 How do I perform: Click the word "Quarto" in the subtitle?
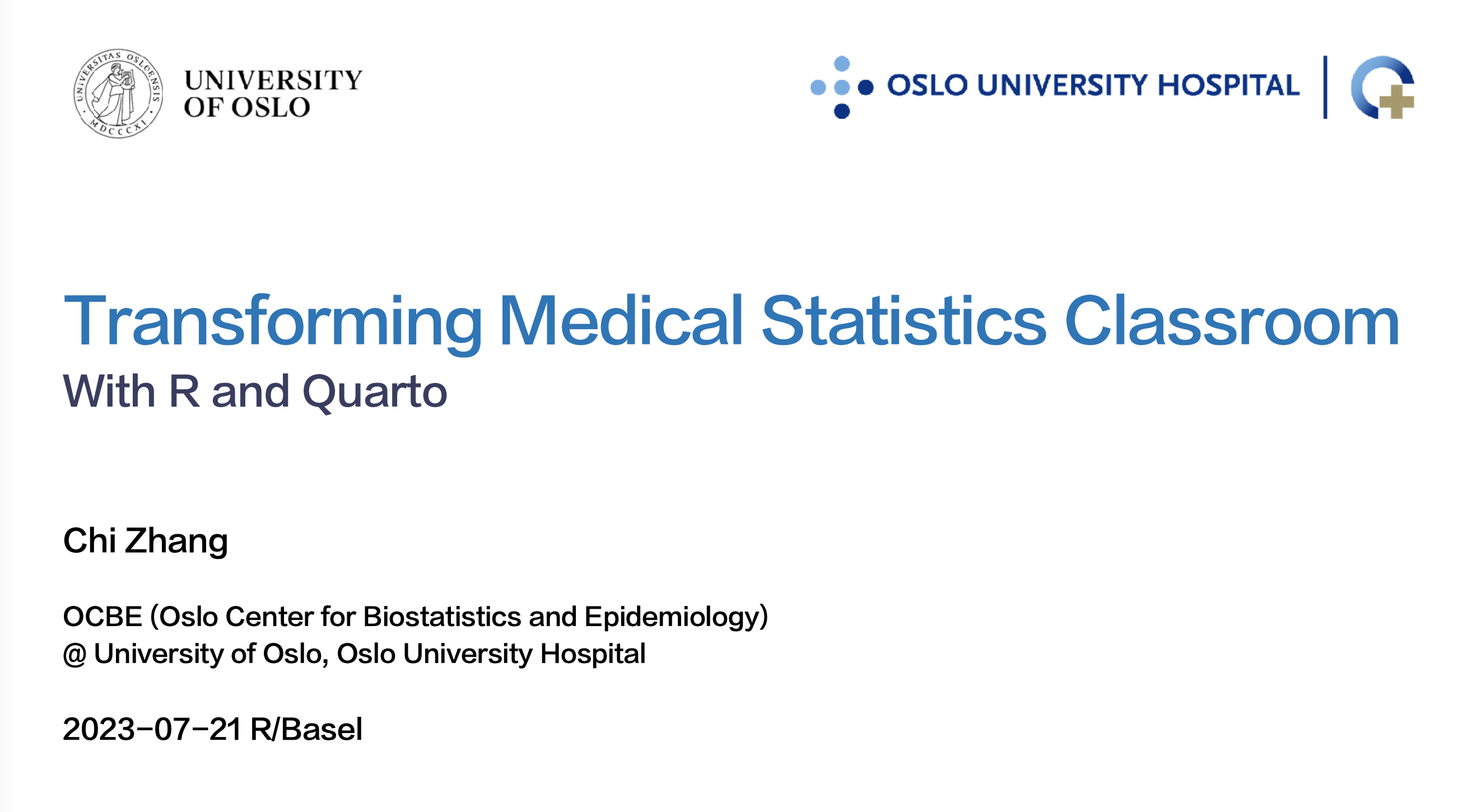pos(375,393)
